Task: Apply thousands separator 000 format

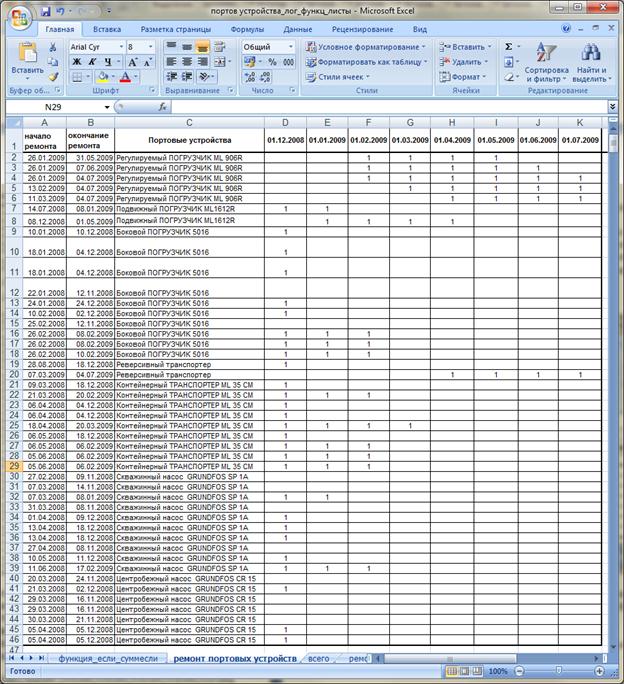Action: point(288,62)
